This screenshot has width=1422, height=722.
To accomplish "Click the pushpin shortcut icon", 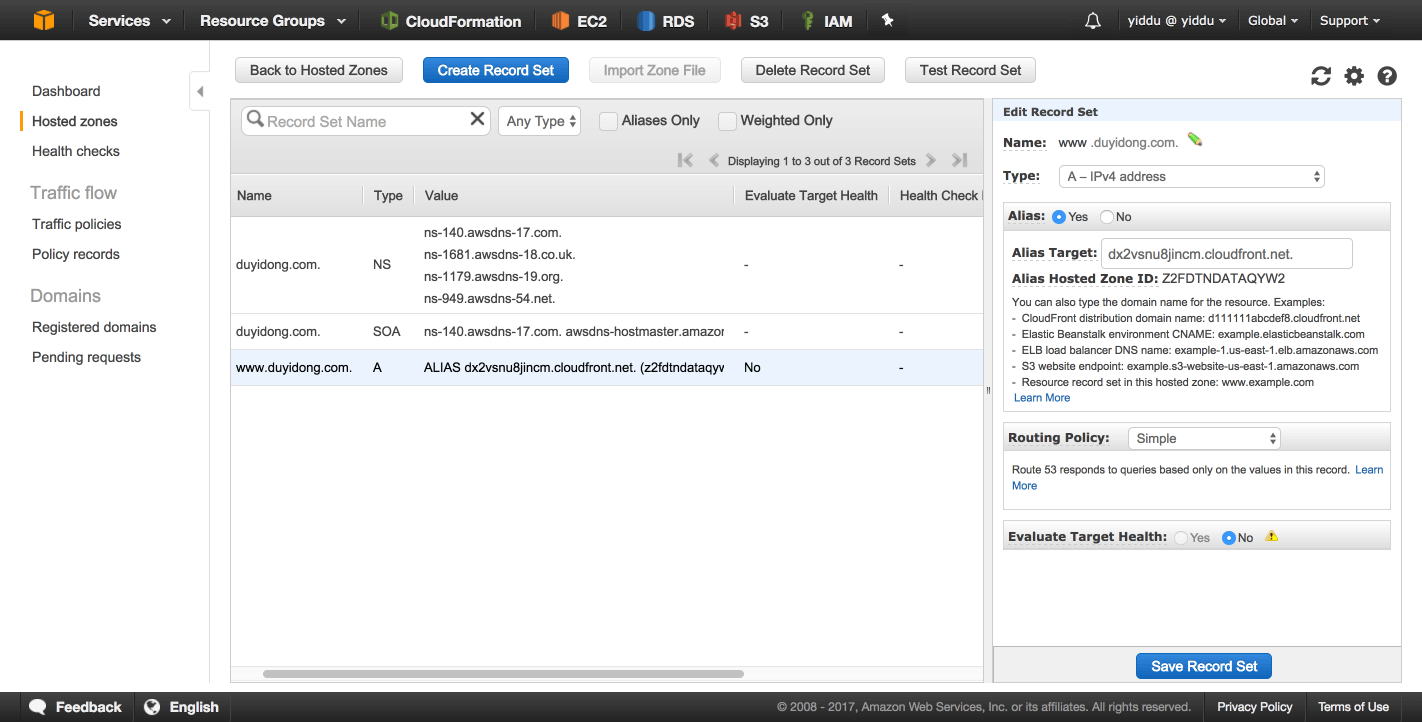I will [x=887, y=20].
